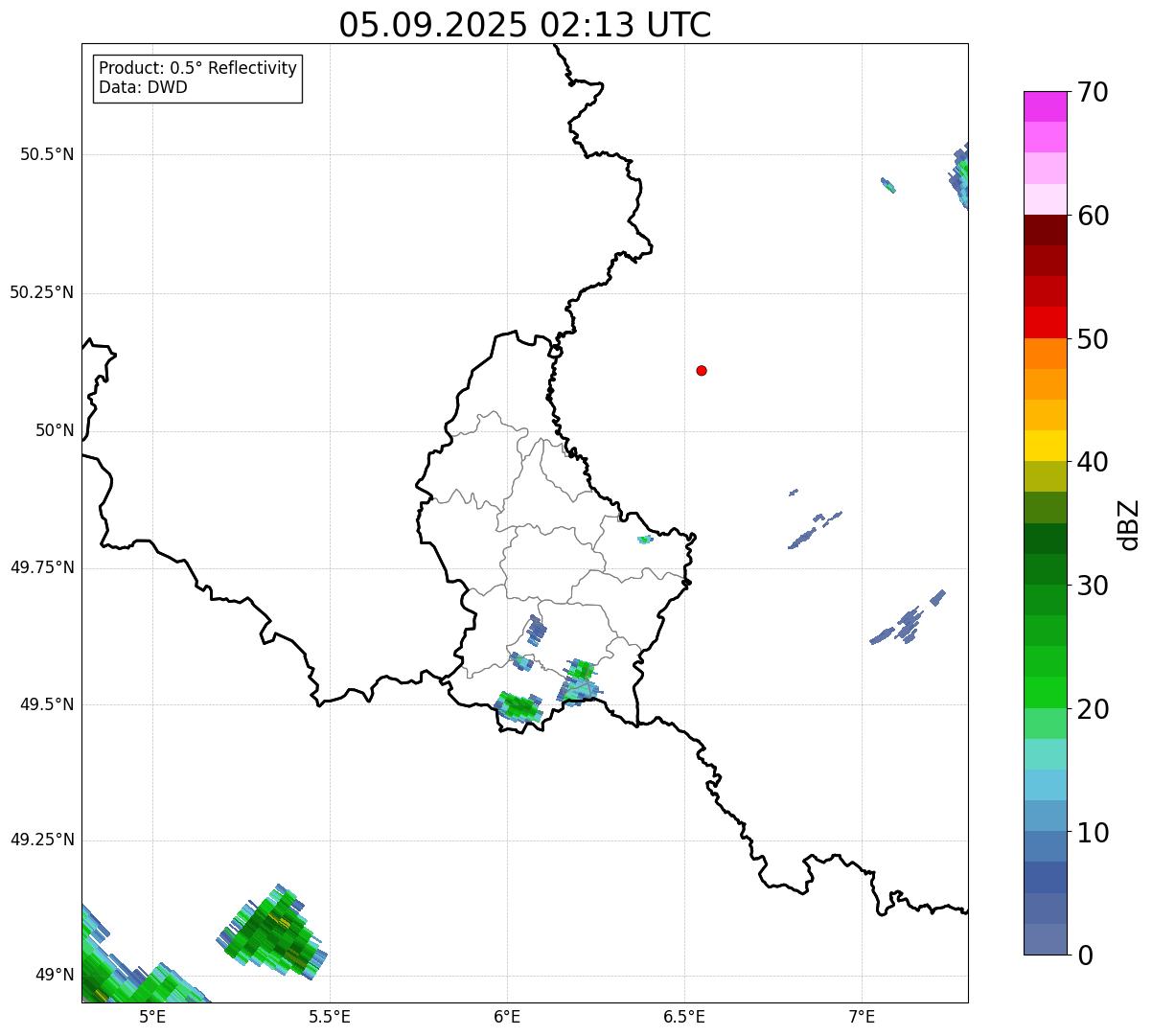1152x1036 pixels.
Task: Click the 60 dBZ colorbar label
Action: pyautogui.click(x=1093, y=217)
